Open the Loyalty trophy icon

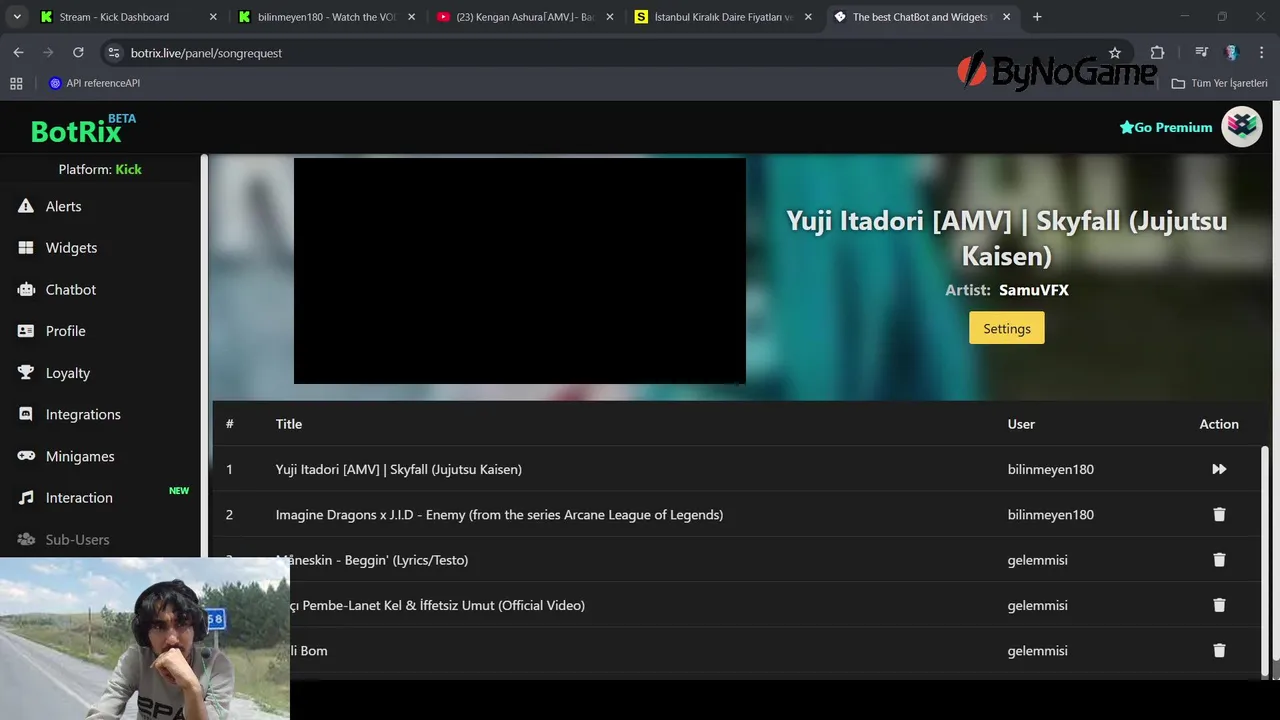pos(26,373)
